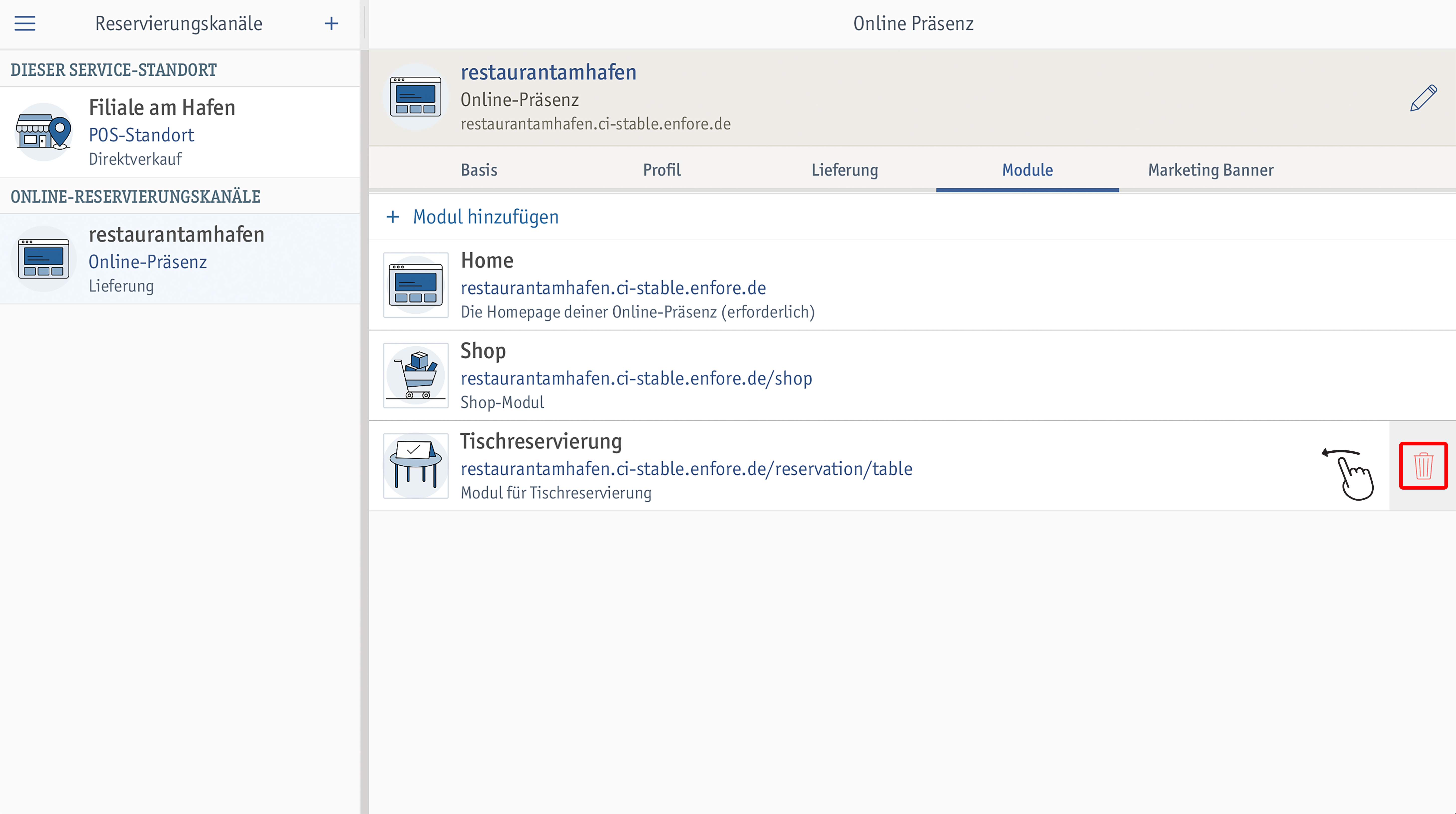
Task: Open the Home module URL link
Action: [613, 288]
